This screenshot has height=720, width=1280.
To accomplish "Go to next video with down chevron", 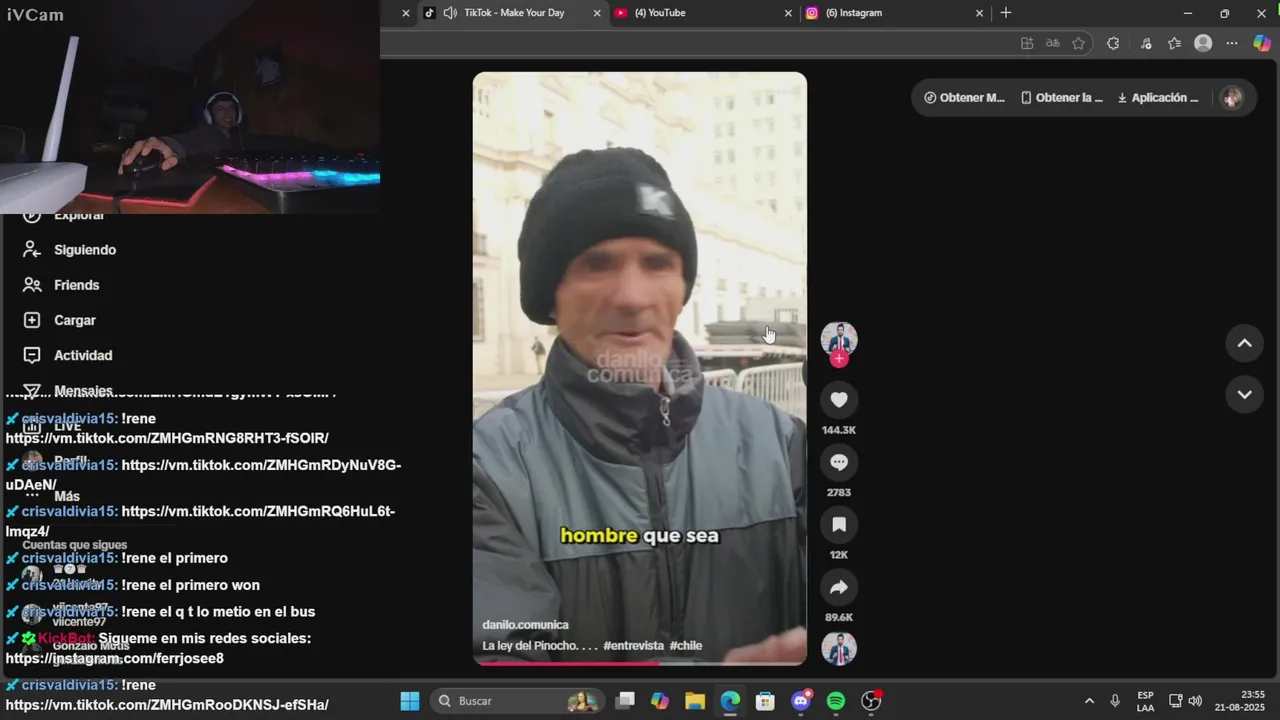I will pyautogui.click(x=1244, y=394).
